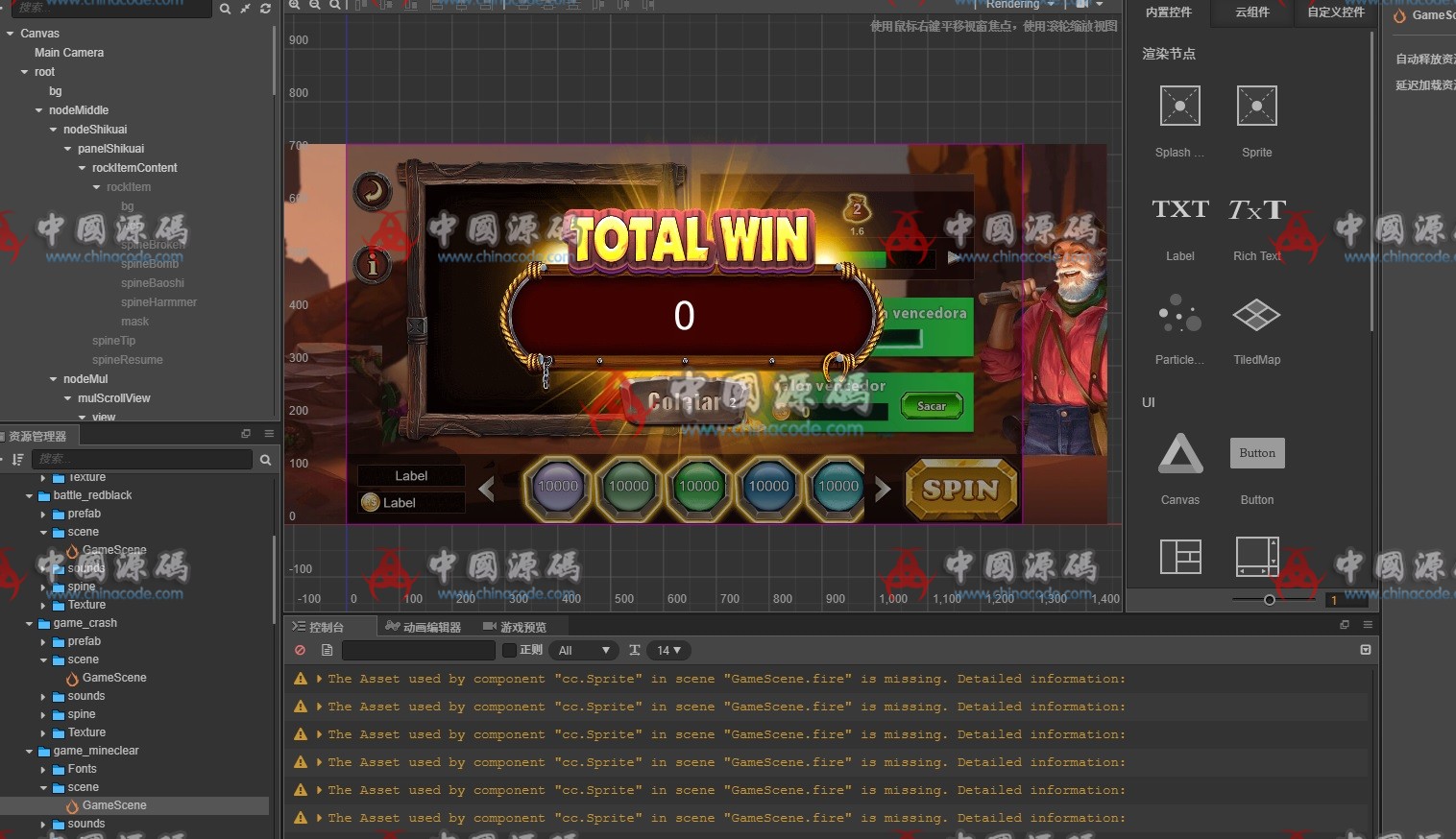Open the 云组件 tab
The height and width of the screenshot is (839, 1456).
(1251, 12)
